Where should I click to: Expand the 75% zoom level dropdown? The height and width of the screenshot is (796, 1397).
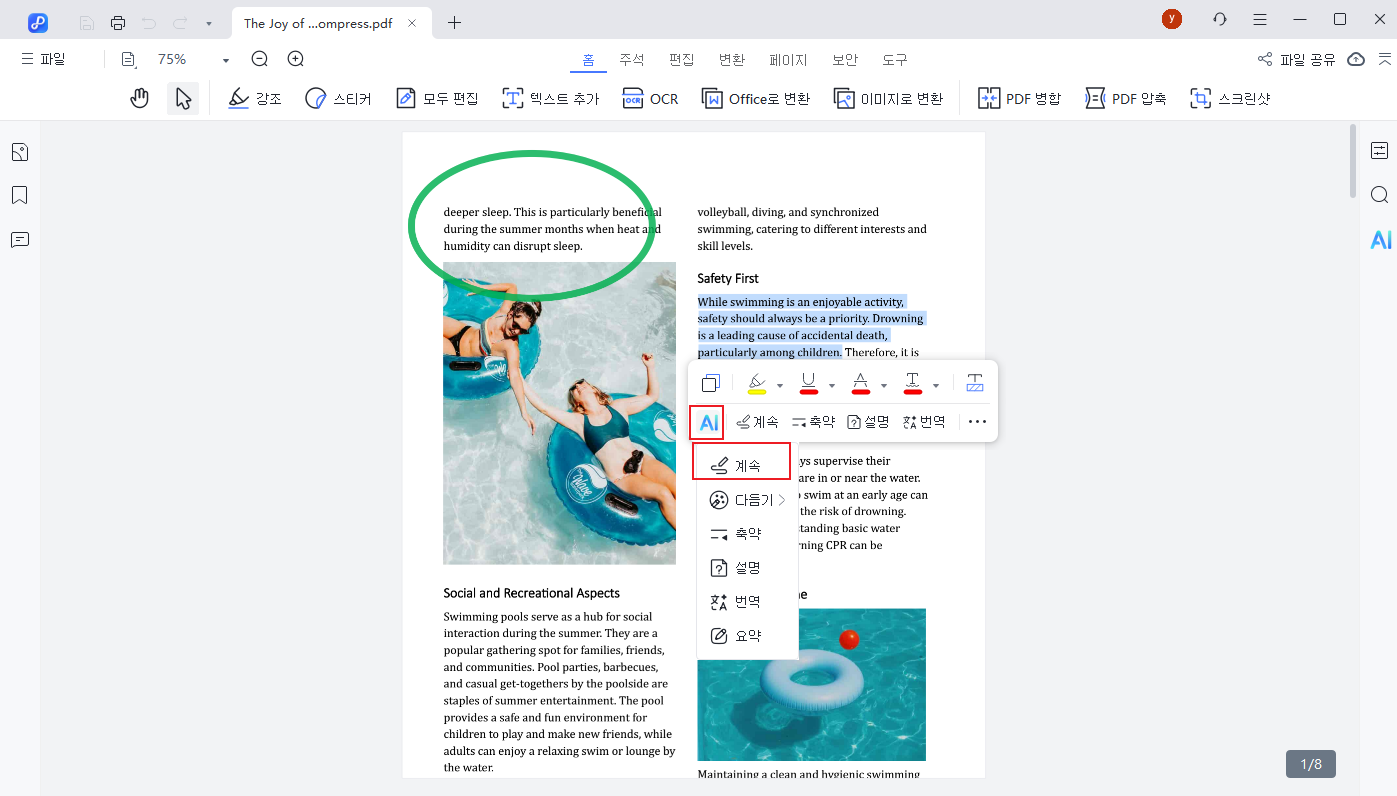226,60
